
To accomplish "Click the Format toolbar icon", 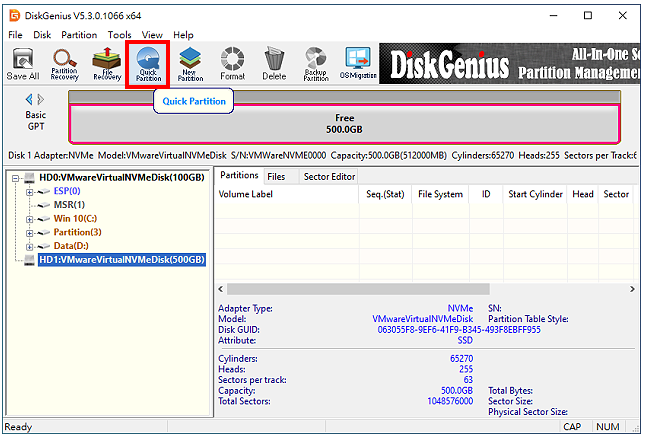I will (232, 64).
